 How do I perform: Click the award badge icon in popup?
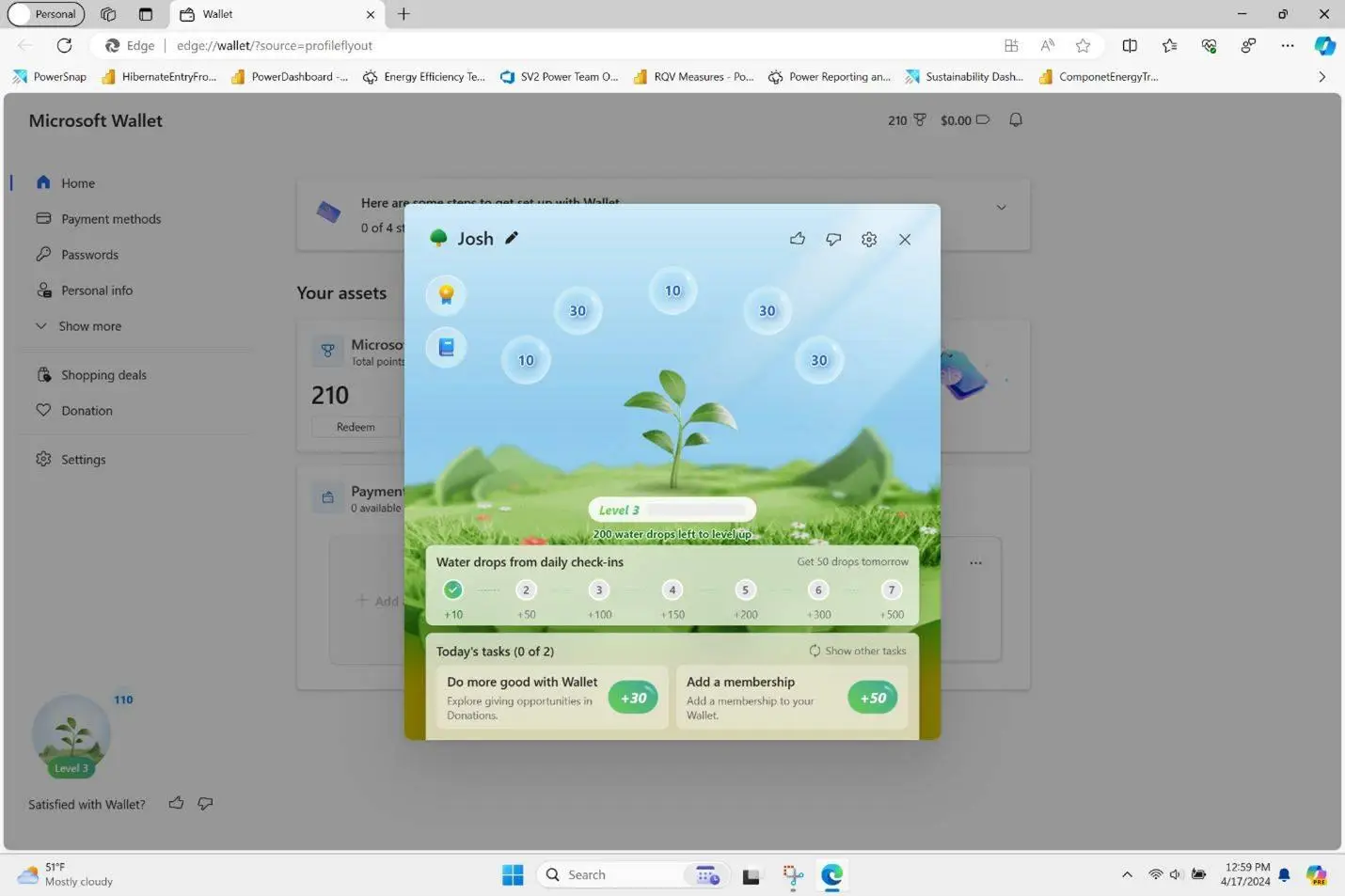click(446, 294)
